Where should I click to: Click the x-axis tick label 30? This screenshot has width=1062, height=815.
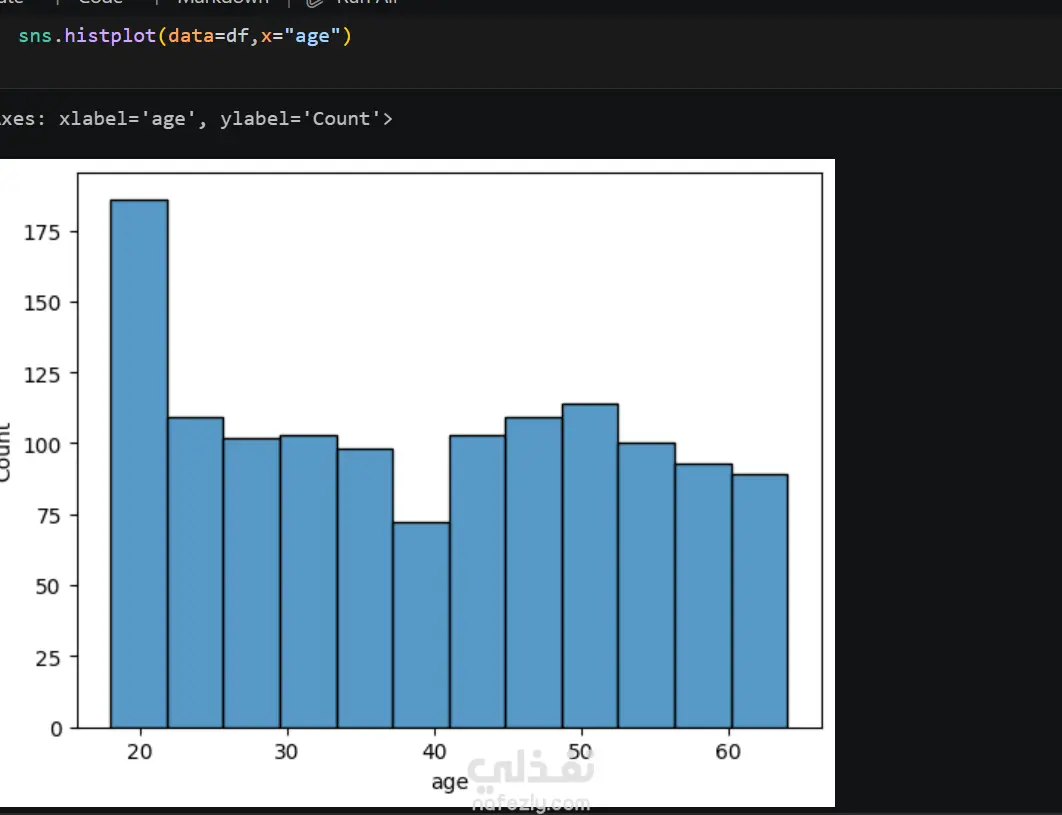286,751
